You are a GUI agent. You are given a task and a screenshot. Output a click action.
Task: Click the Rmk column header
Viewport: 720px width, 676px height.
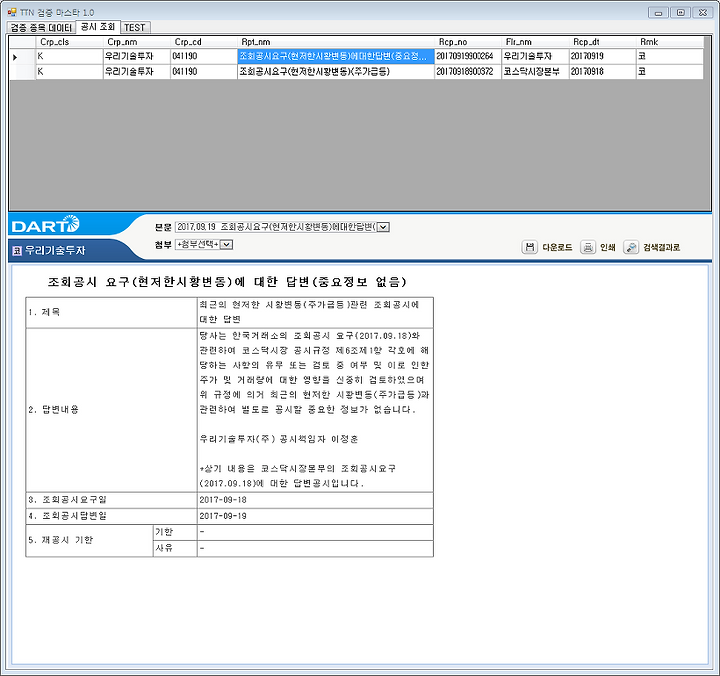pyautogui.click(x=669, y=42)
